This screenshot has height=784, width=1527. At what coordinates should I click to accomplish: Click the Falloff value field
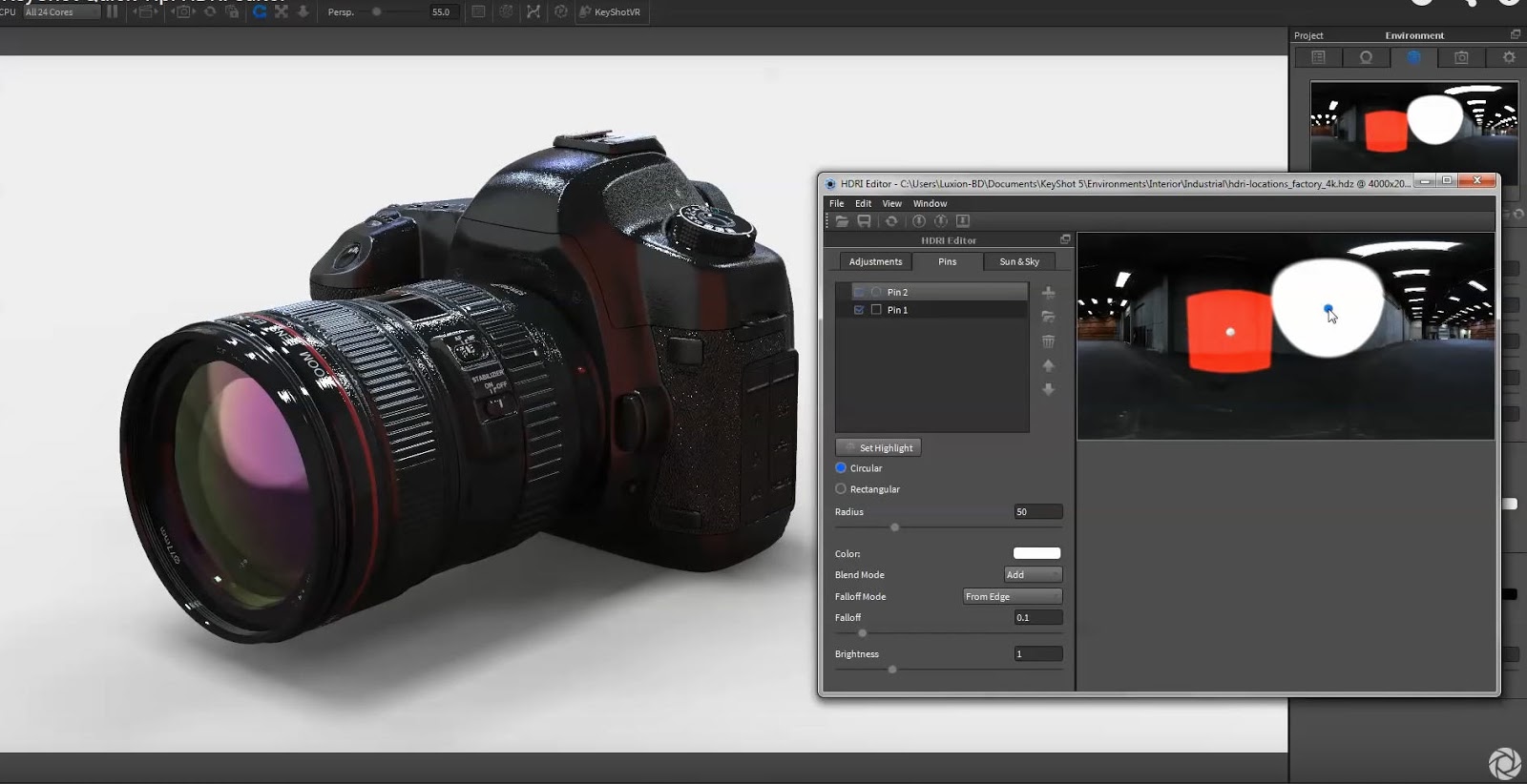[x=1037, y=618]
